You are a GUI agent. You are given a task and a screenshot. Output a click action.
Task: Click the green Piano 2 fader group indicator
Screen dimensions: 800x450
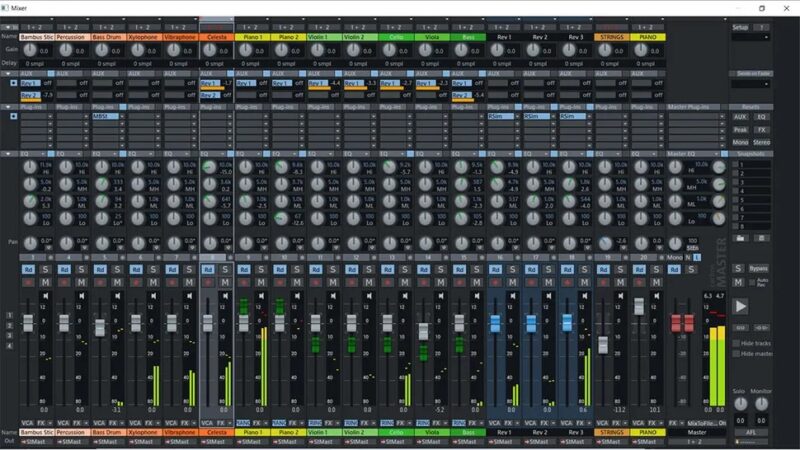pos(280,306)
